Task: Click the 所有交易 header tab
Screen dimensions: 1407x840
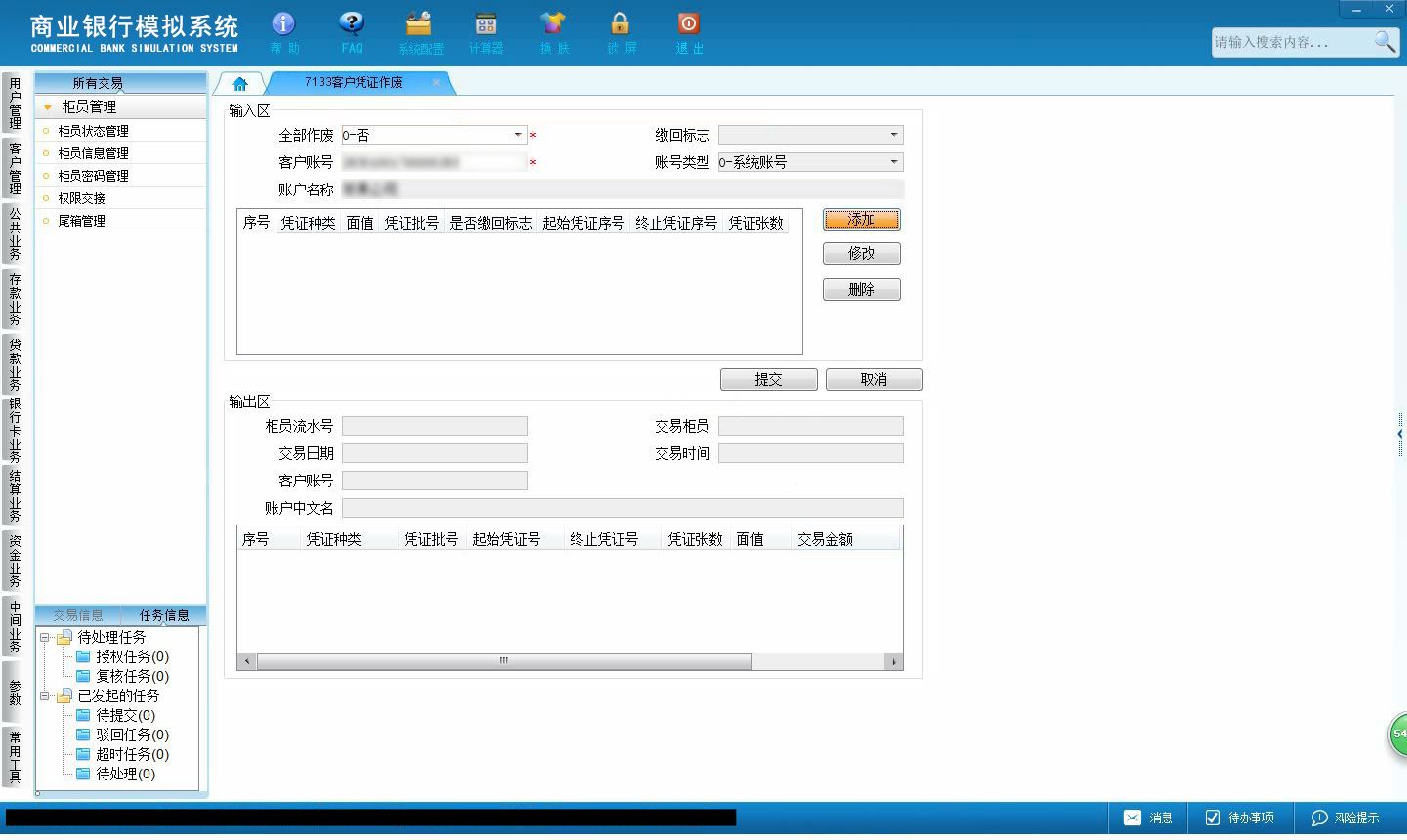Action: point(98,83)
